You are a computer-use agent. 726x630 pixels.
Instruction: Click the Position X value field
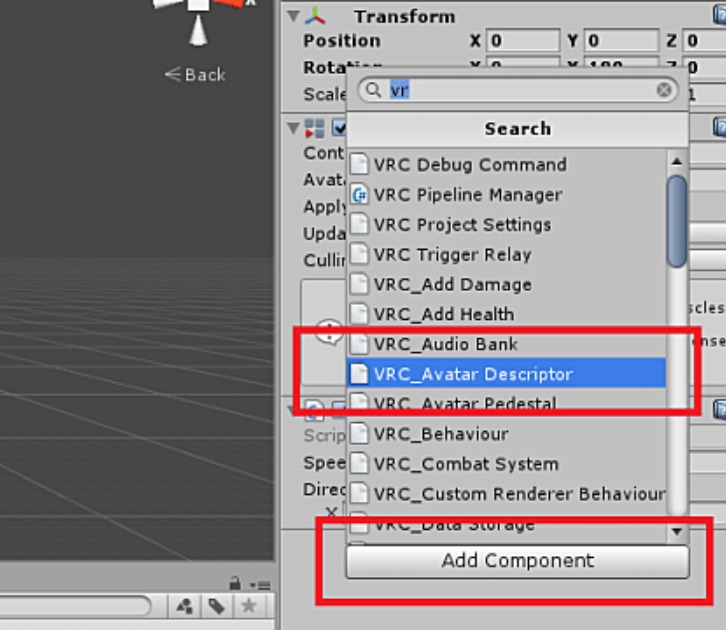tap(523, 41)
